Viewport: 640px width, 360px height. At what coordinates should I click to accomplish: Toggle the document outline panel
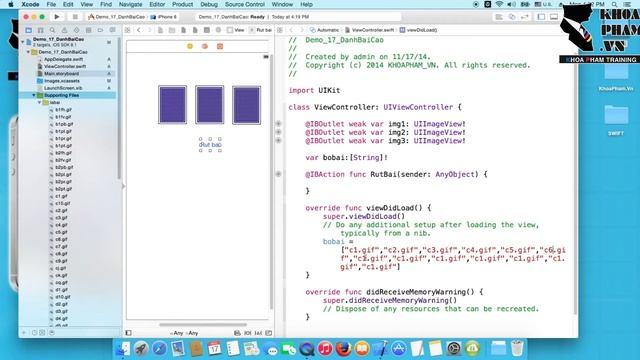pyautogui.click(x=129, y=333)
